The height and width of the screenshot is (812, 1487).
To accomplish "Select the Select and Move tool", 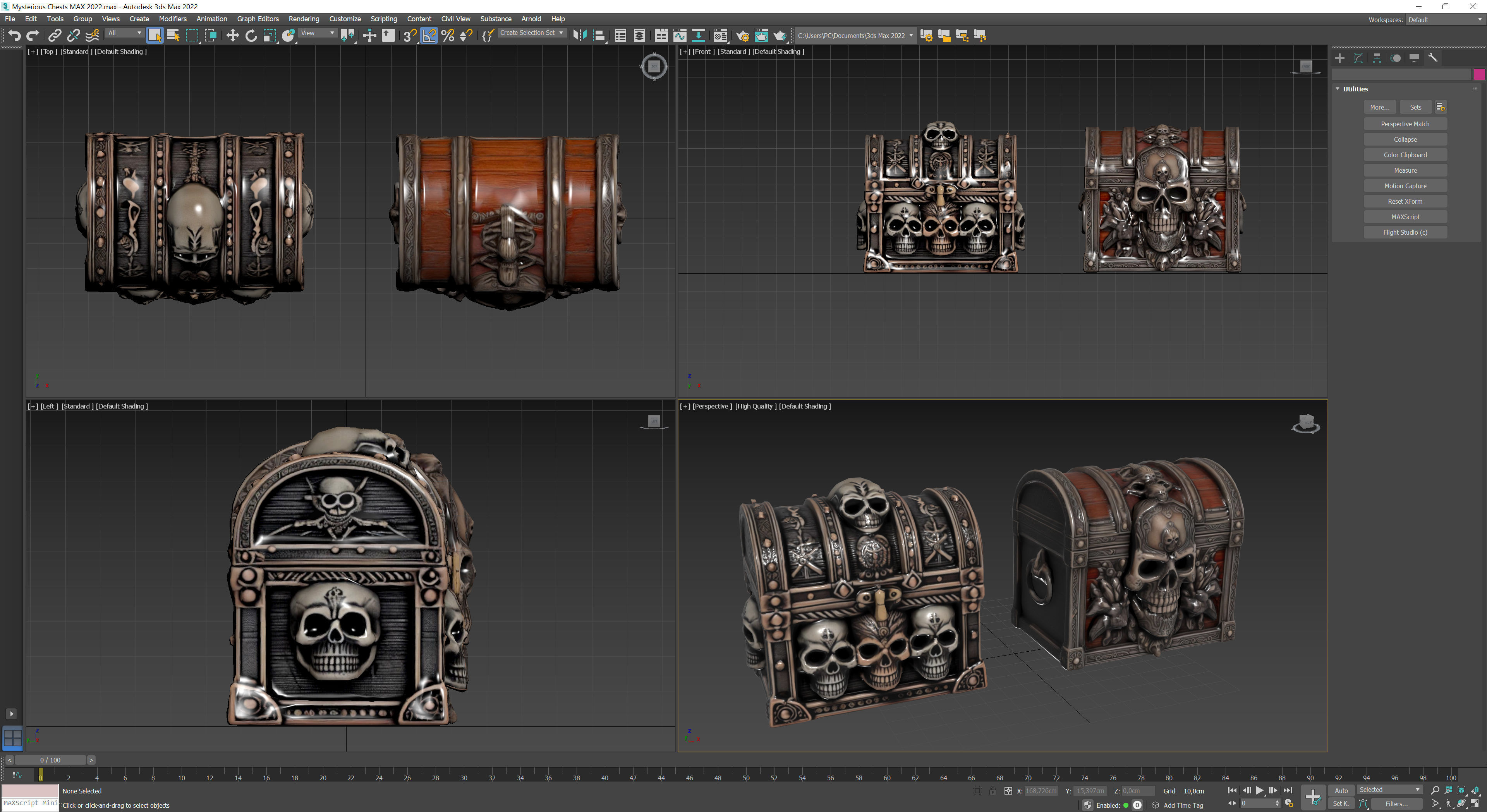I will tap(232, 35).
